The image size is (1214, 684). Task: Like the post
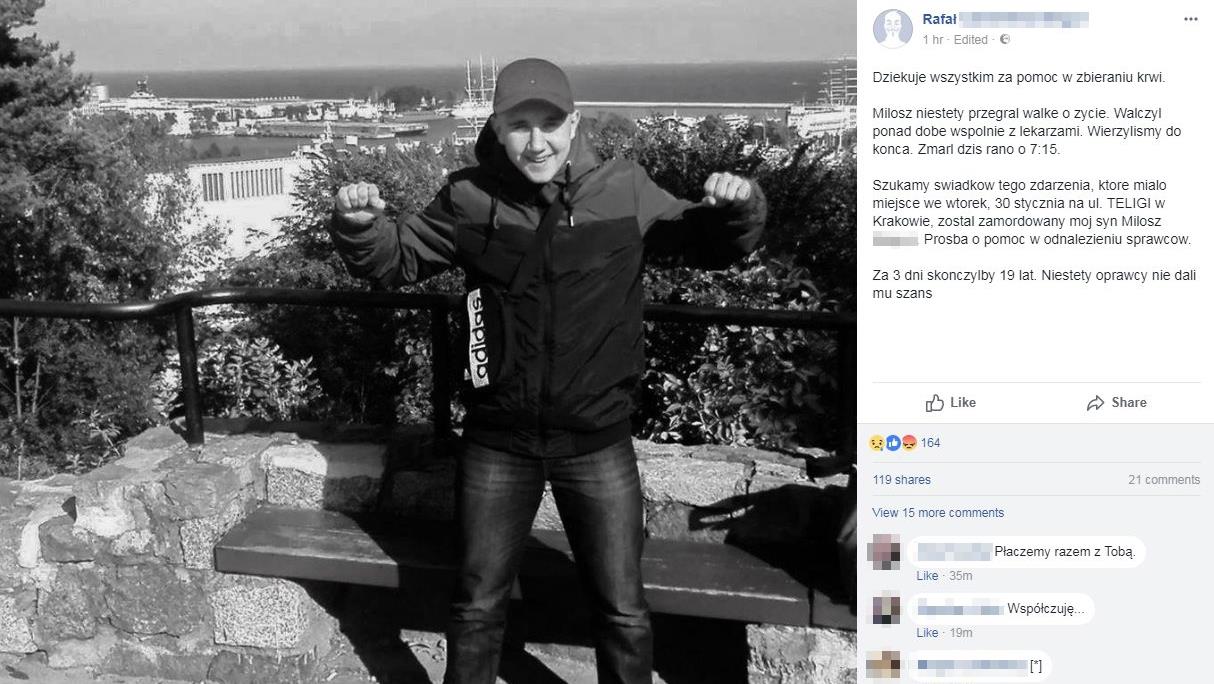tap(950, 402)
